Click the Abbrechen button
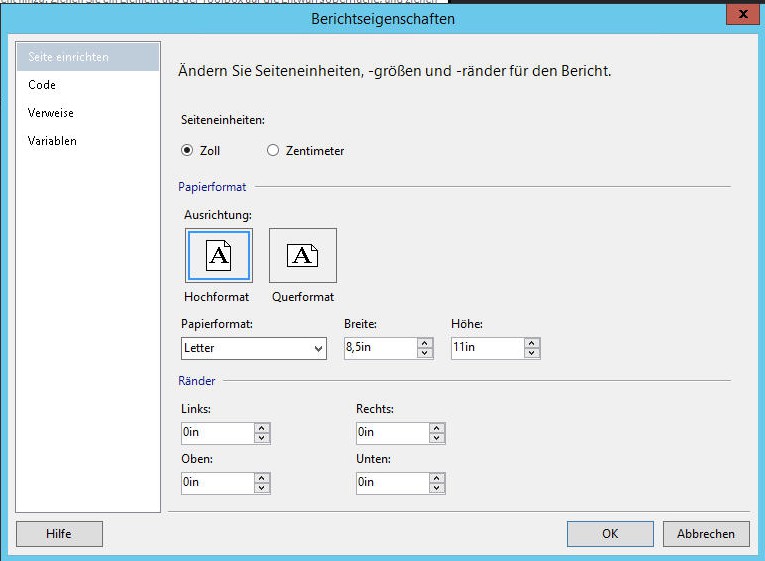Screen dimensions: 765x561 [x=705, y=534]
